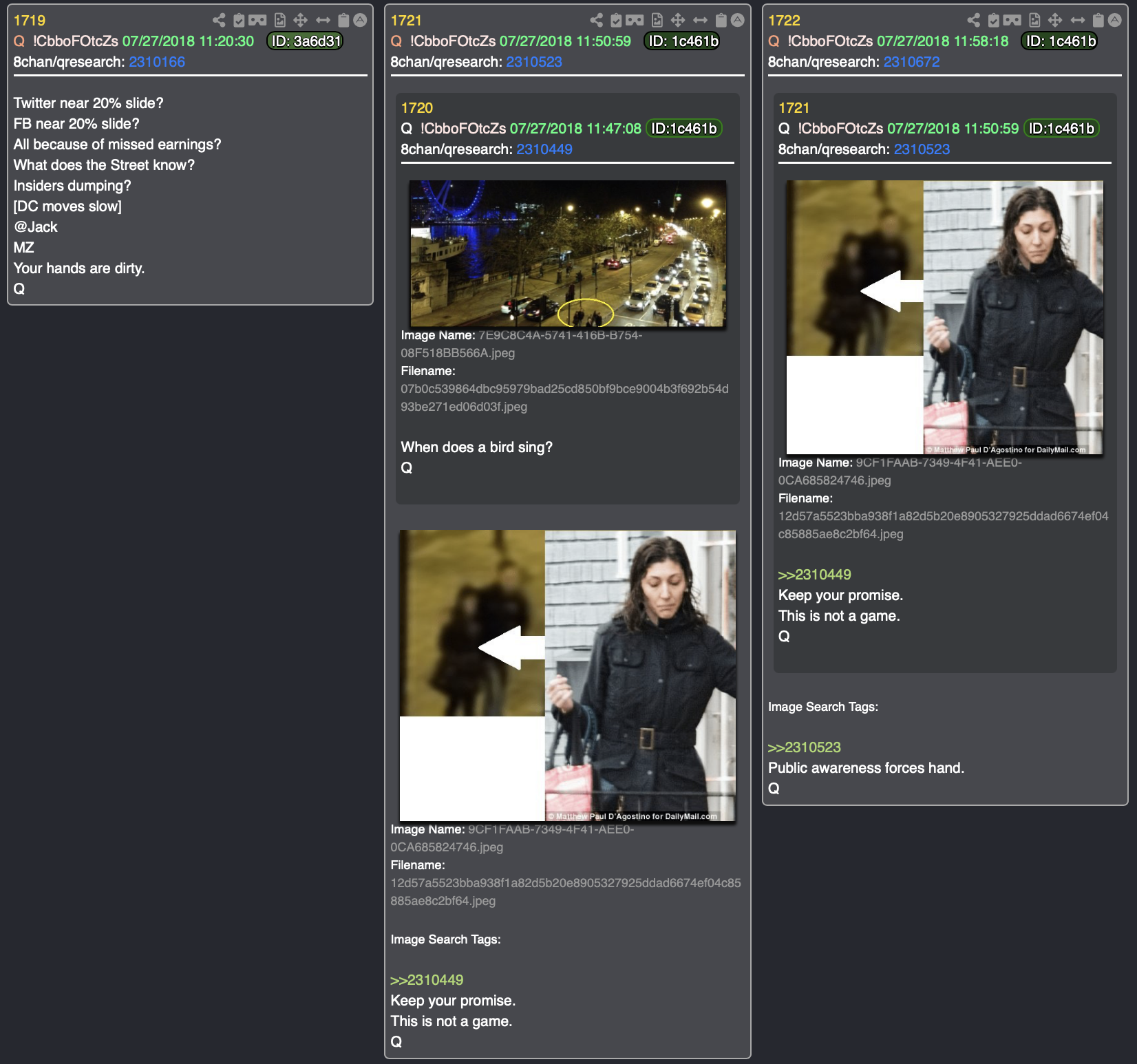Open 8chan post link 2310166
This screenshot has width=1137, height=1064.
tap(157, 62)
